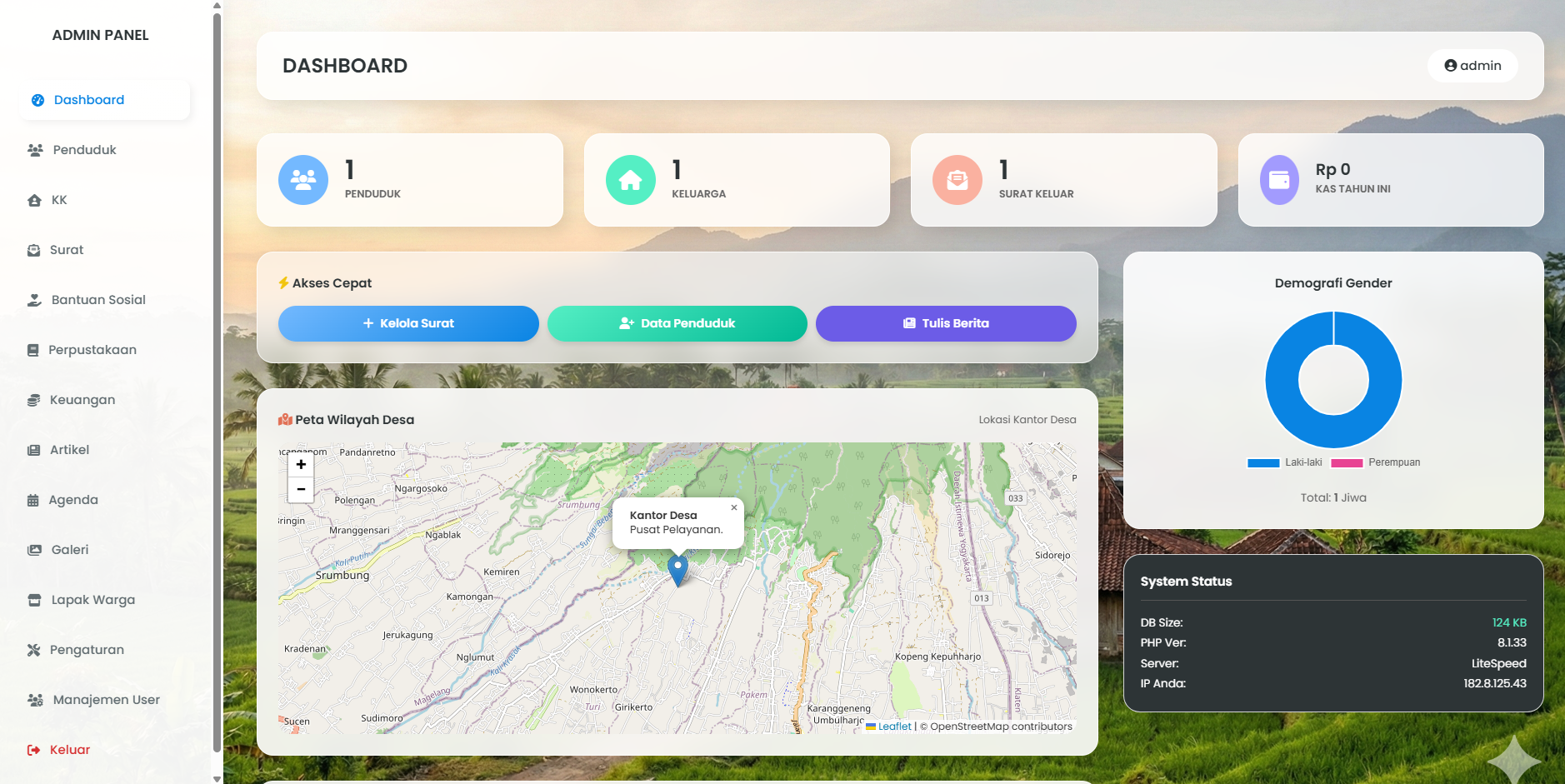Click the Agenda calendar icon
1565x784 pixels.
32,500
